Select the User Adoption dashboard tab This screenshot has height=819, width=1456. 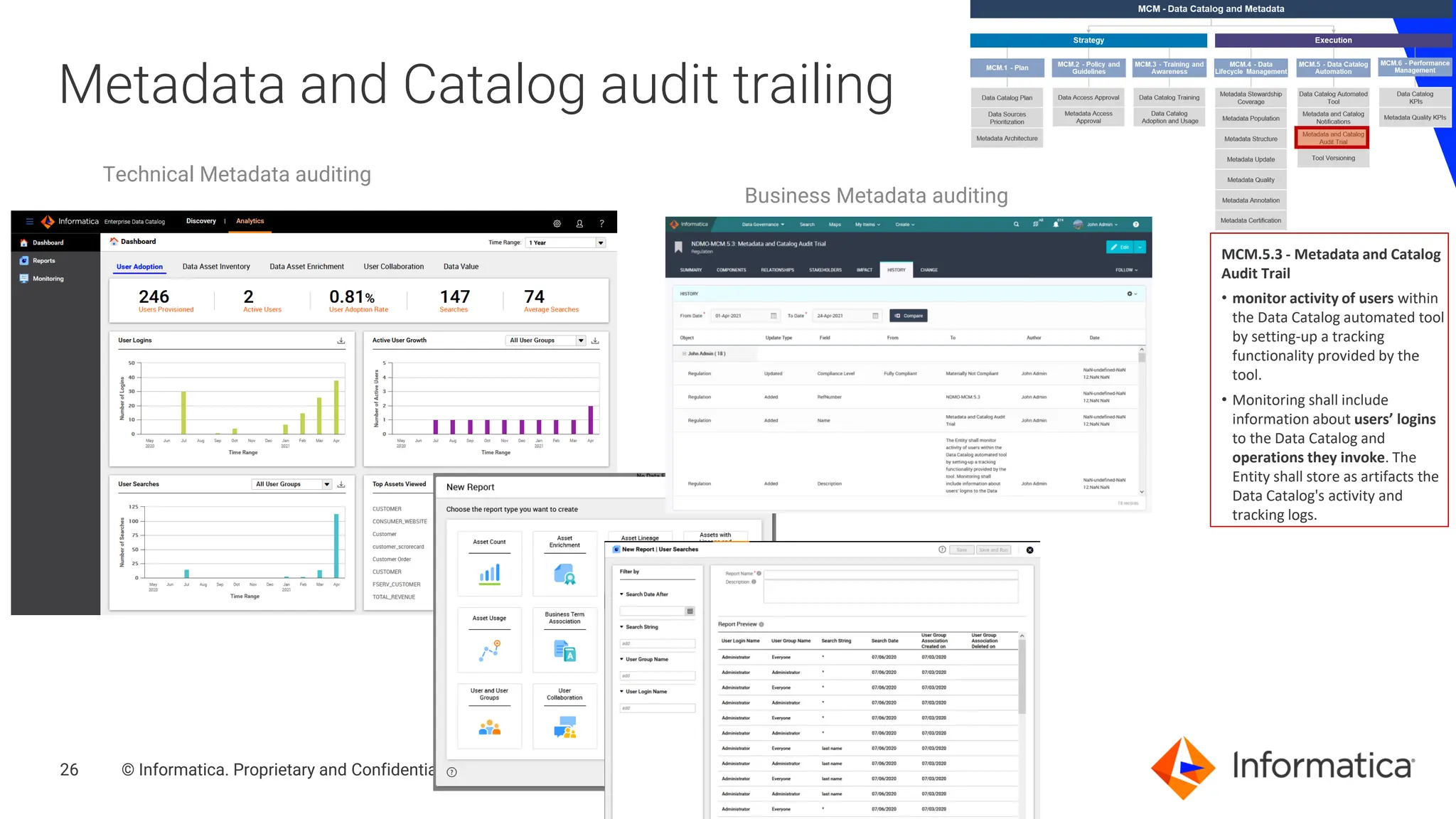click(140, 267)
